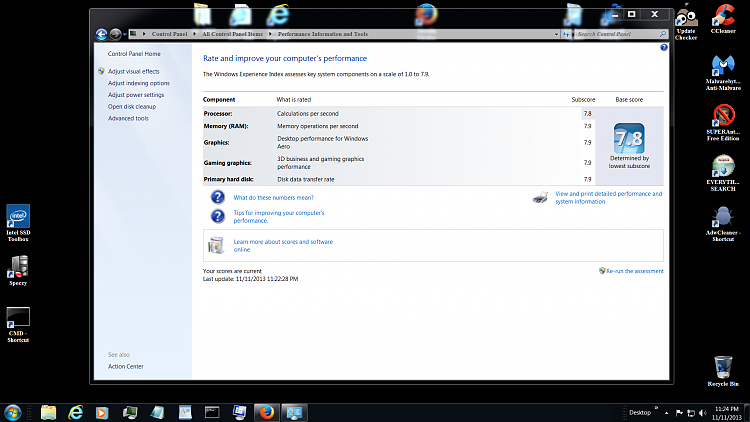Screen dimensions: 750x422
Task: Click the shield icon beside Adjust visual effects
Action: tap(101, 71)
